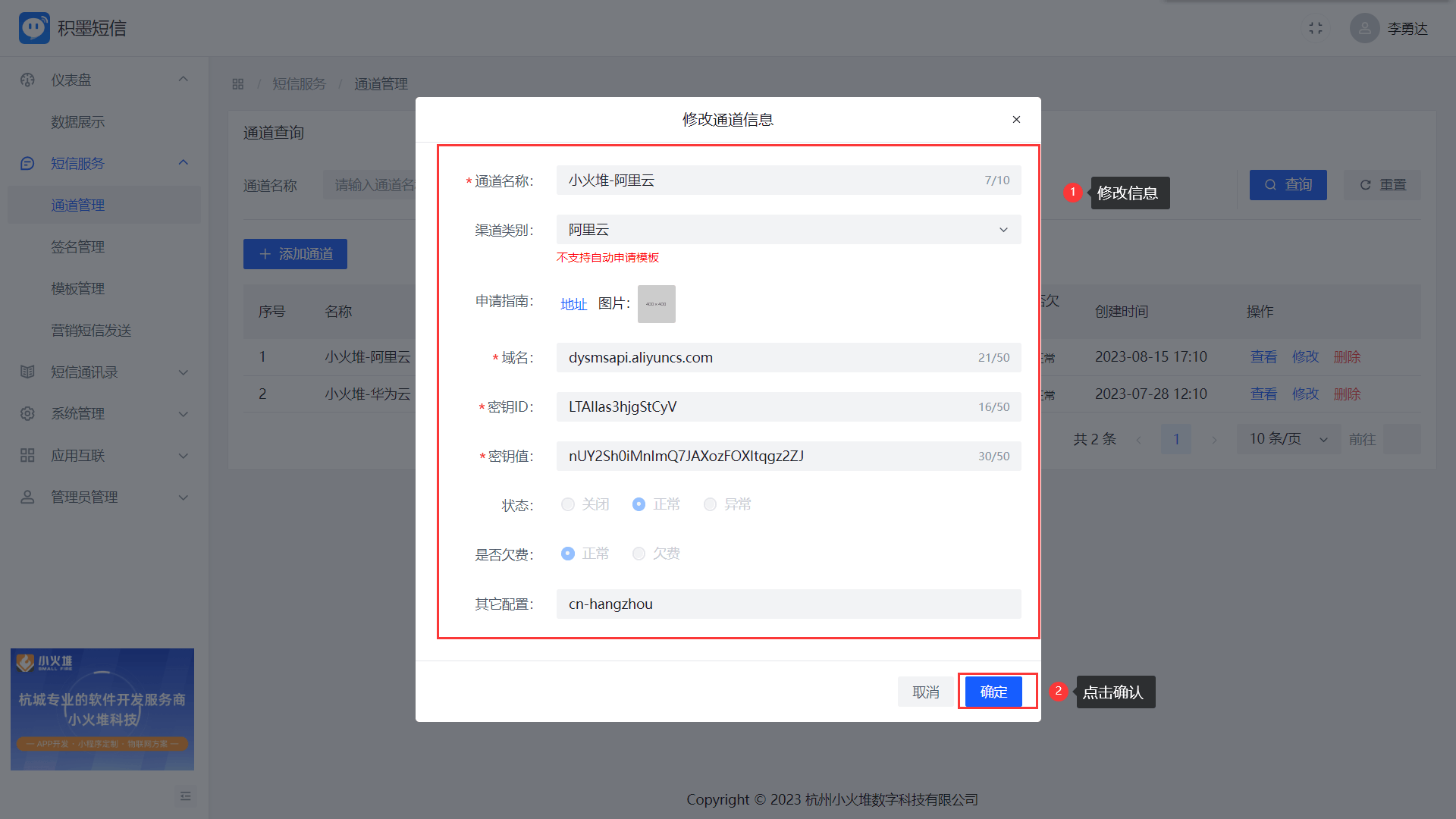1456x819 pixels.
Task: Click the 400x400 guide image thumbnail
Action: pyautogui.click(x=656, y=304)
